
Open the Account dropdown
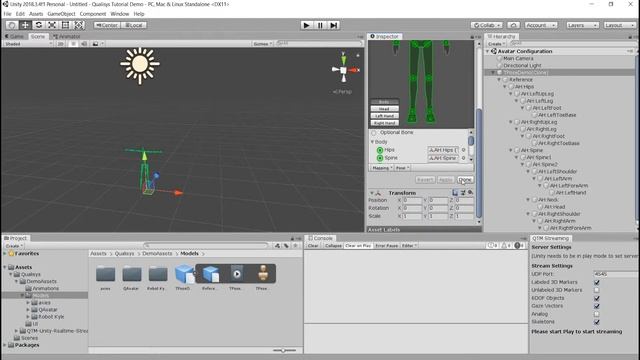point(540,25)
